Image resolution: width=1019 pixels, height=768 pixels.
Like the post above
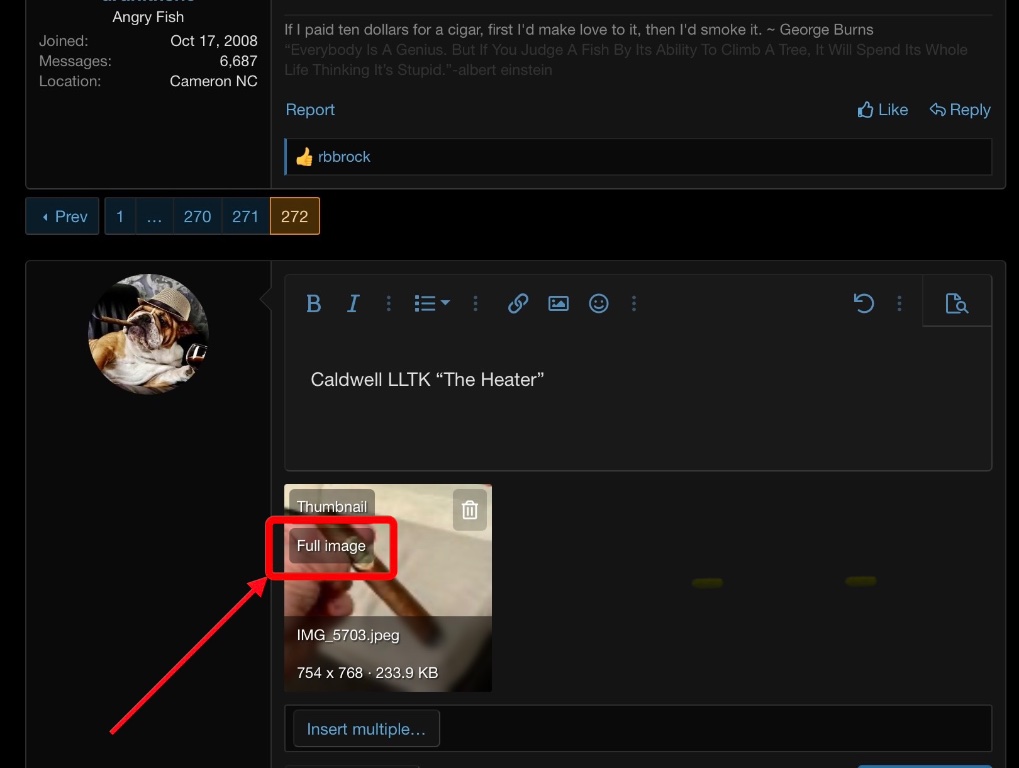click(882, 110)
